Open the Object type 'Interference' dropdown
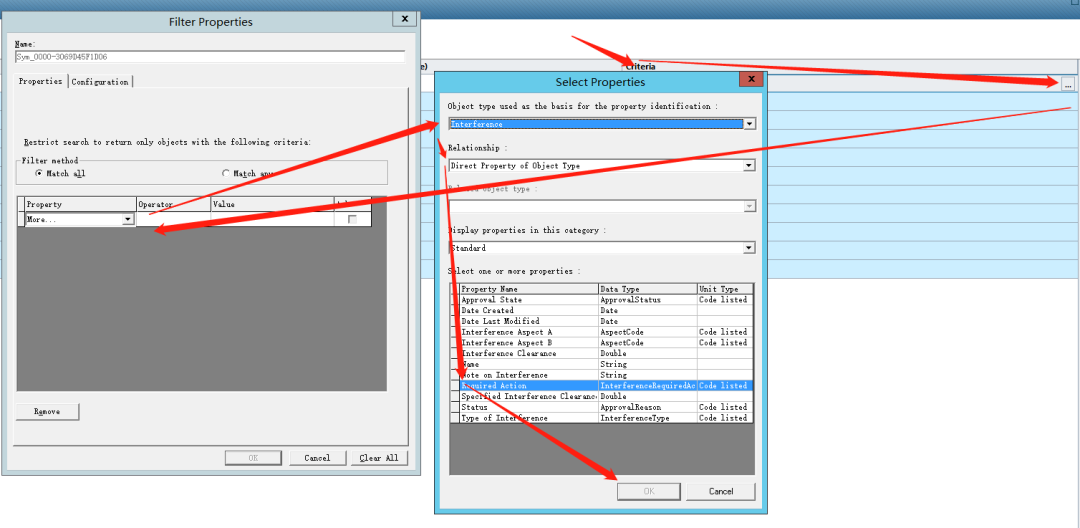 pos(749,124)
